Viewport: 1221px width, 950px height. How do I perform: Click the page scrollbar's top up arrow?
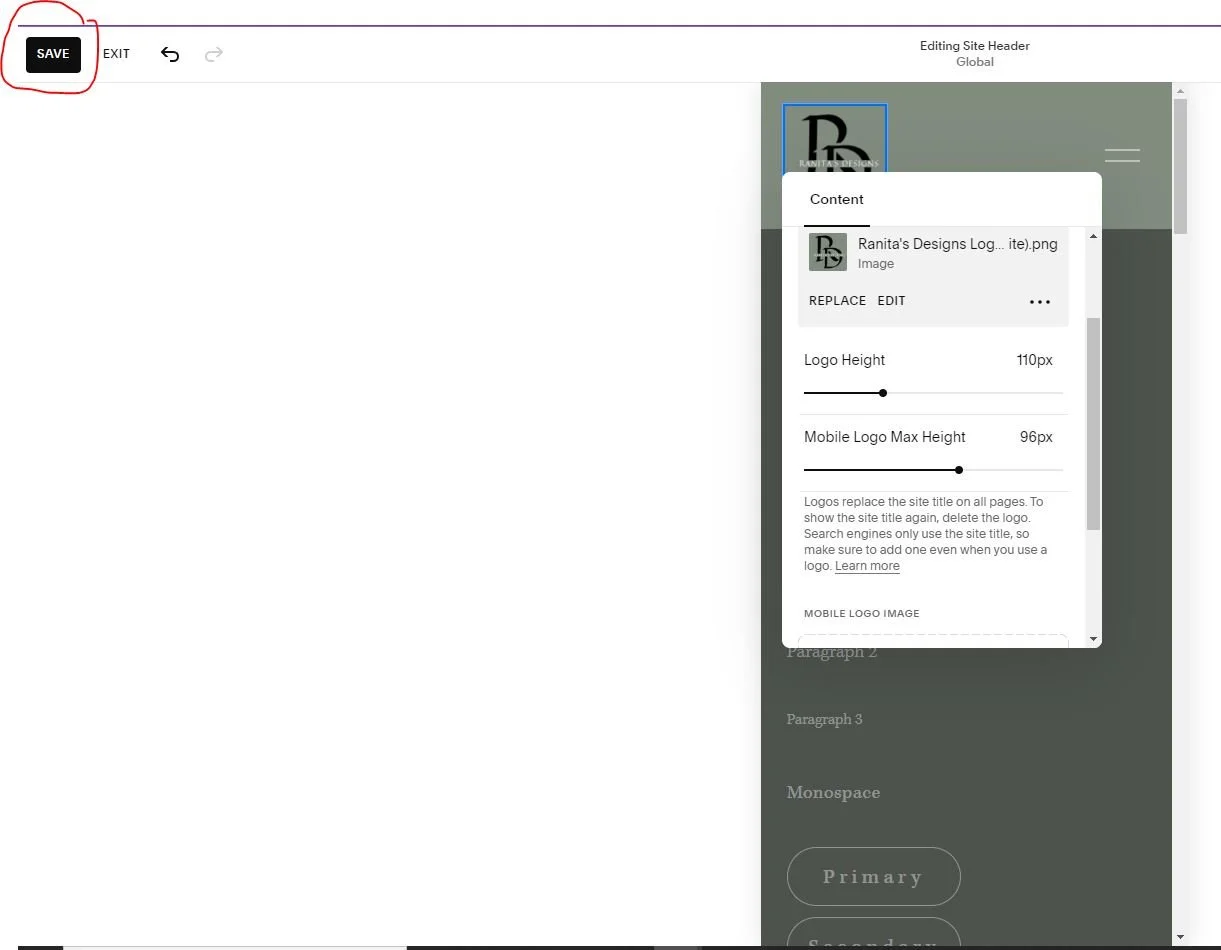pos(1180,90)
